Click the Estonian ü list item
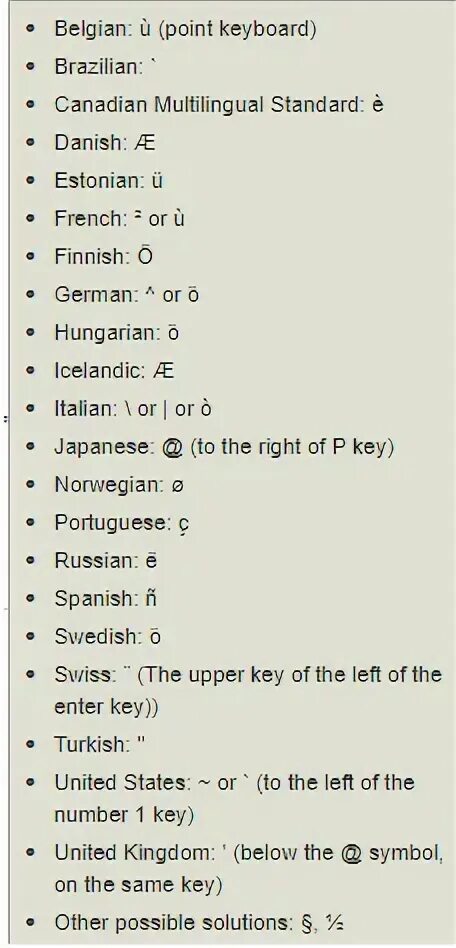This screenshot has height=948, width=456. tap(109, 180)
